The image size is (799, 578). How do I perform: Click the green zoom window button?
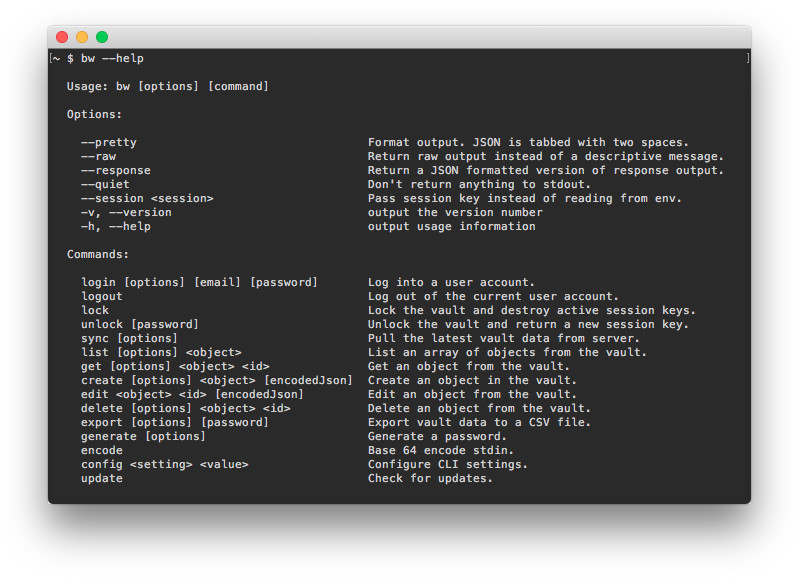[x=102, y=37]
